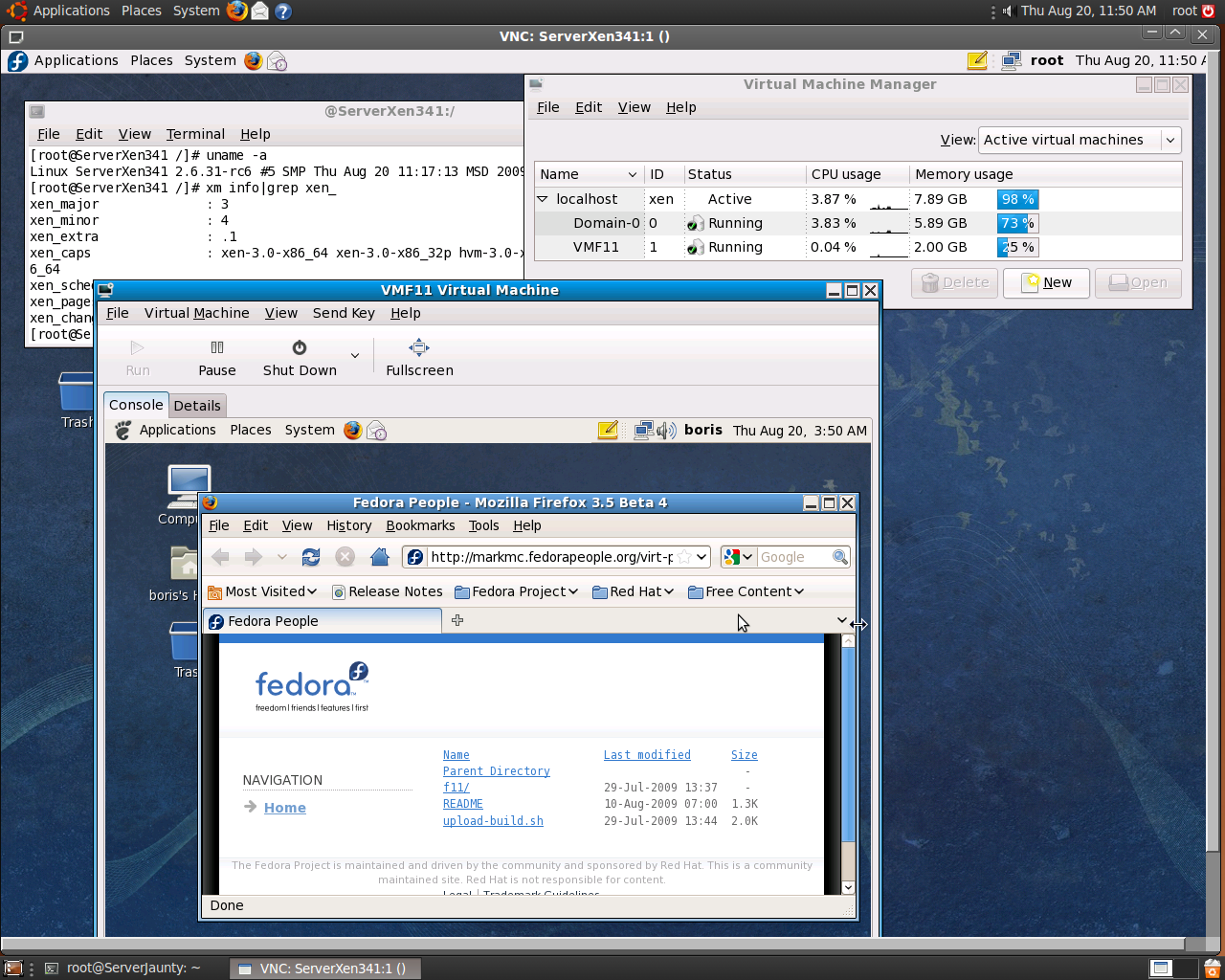Expand the Fedora Project bookmarks folder

tap(516, 591)
